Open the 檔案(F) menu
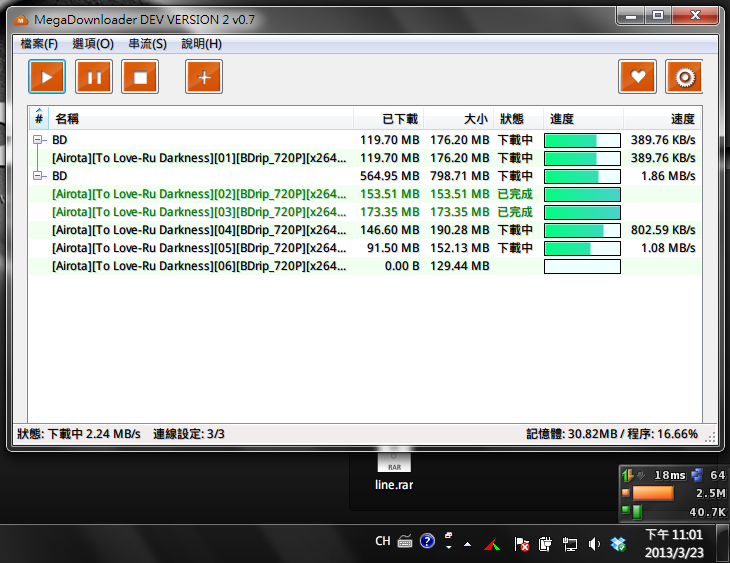 pyautogui.click(x=39, y=44)
